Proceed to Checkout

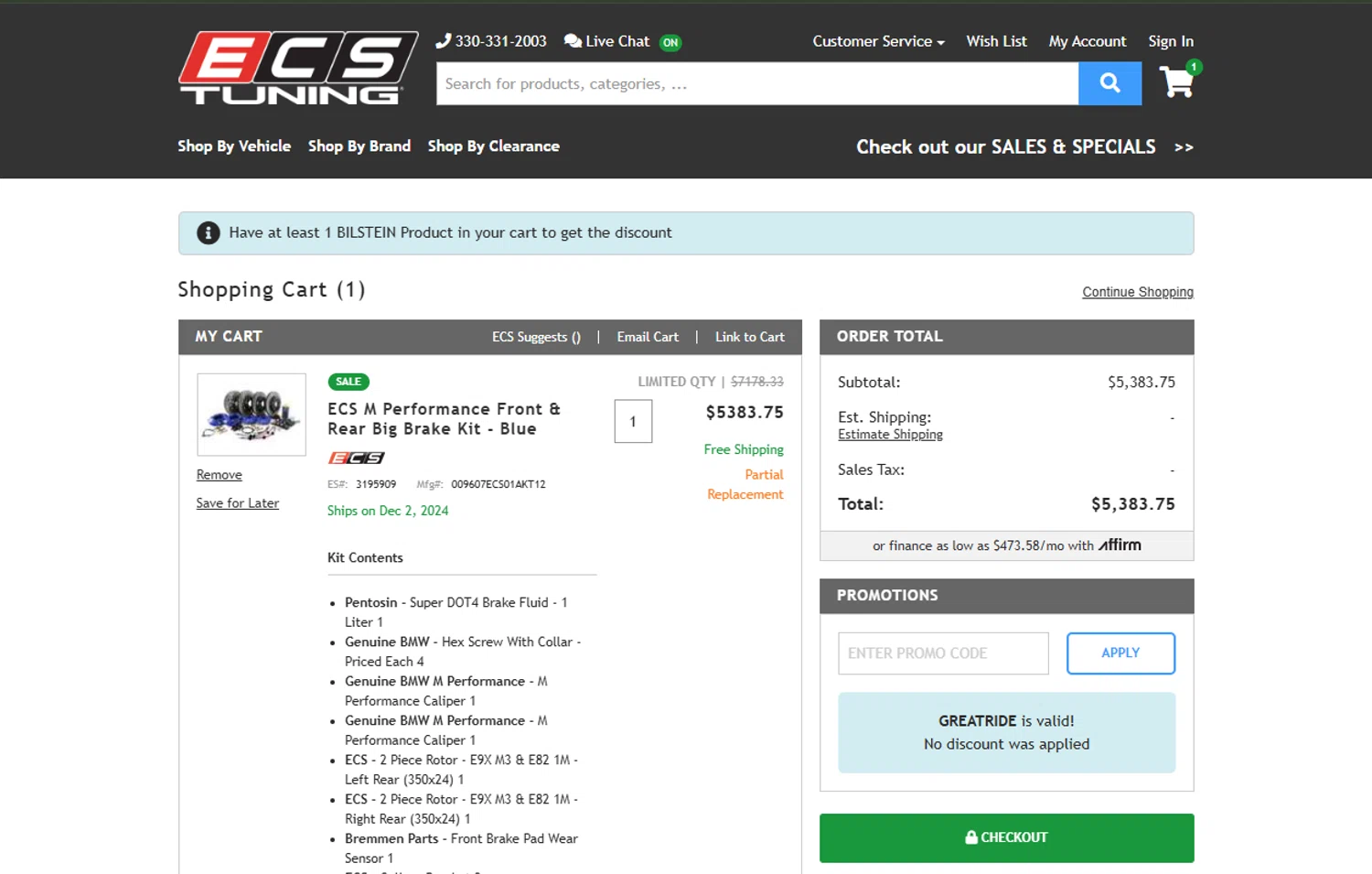pyautogui.click(x=1007, y=837)
